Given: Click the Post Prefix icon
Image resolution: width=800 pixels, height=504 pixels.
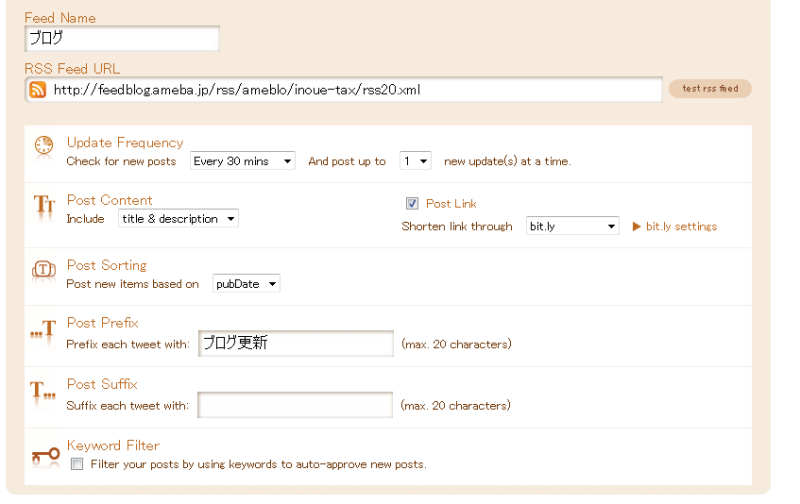Looking at the screenshot, I should (43, 330).
